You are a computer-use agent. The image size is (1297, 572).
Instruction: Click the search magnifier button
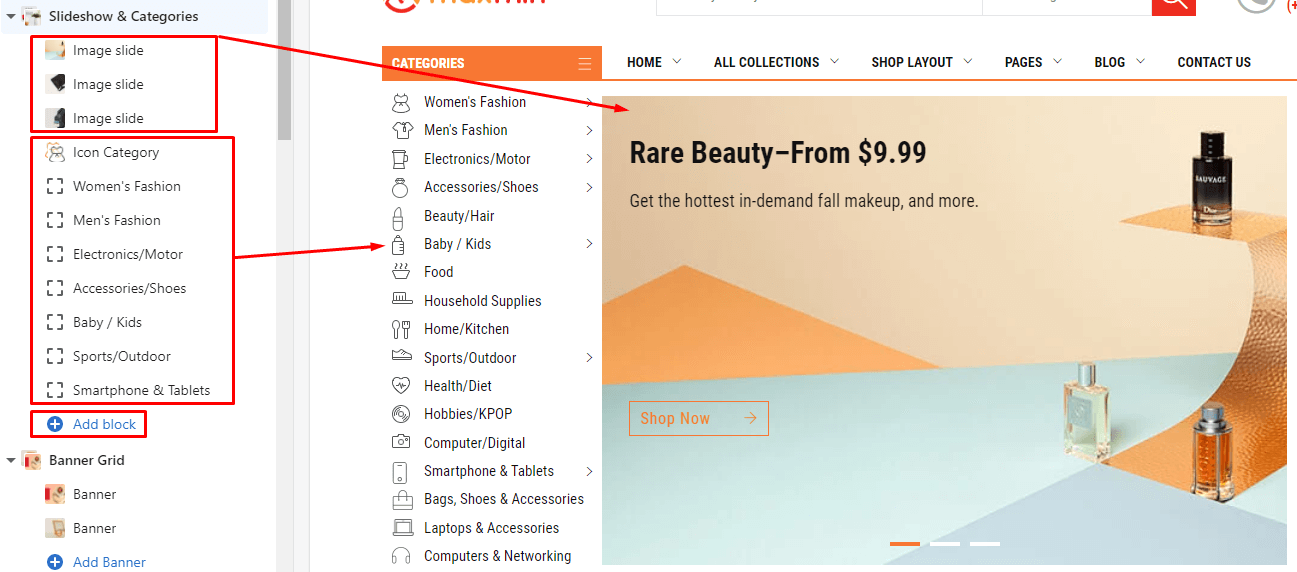click(1173, 4)
